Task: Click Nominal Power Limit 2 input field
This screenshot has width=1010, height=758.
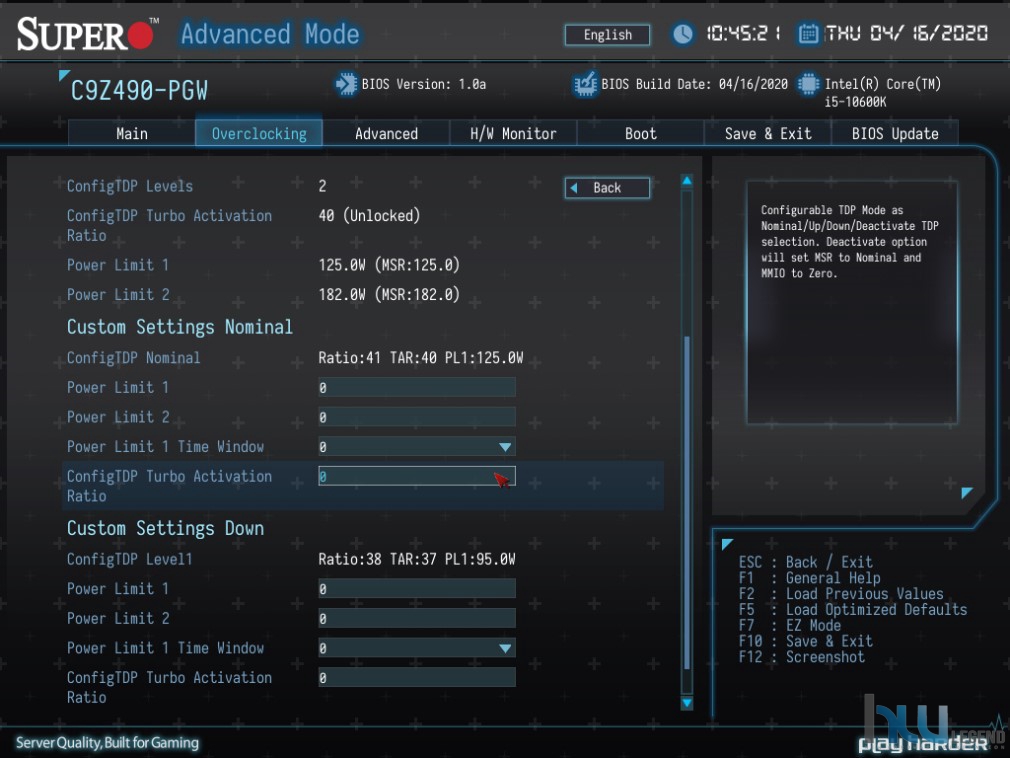Action: [417, 417]
